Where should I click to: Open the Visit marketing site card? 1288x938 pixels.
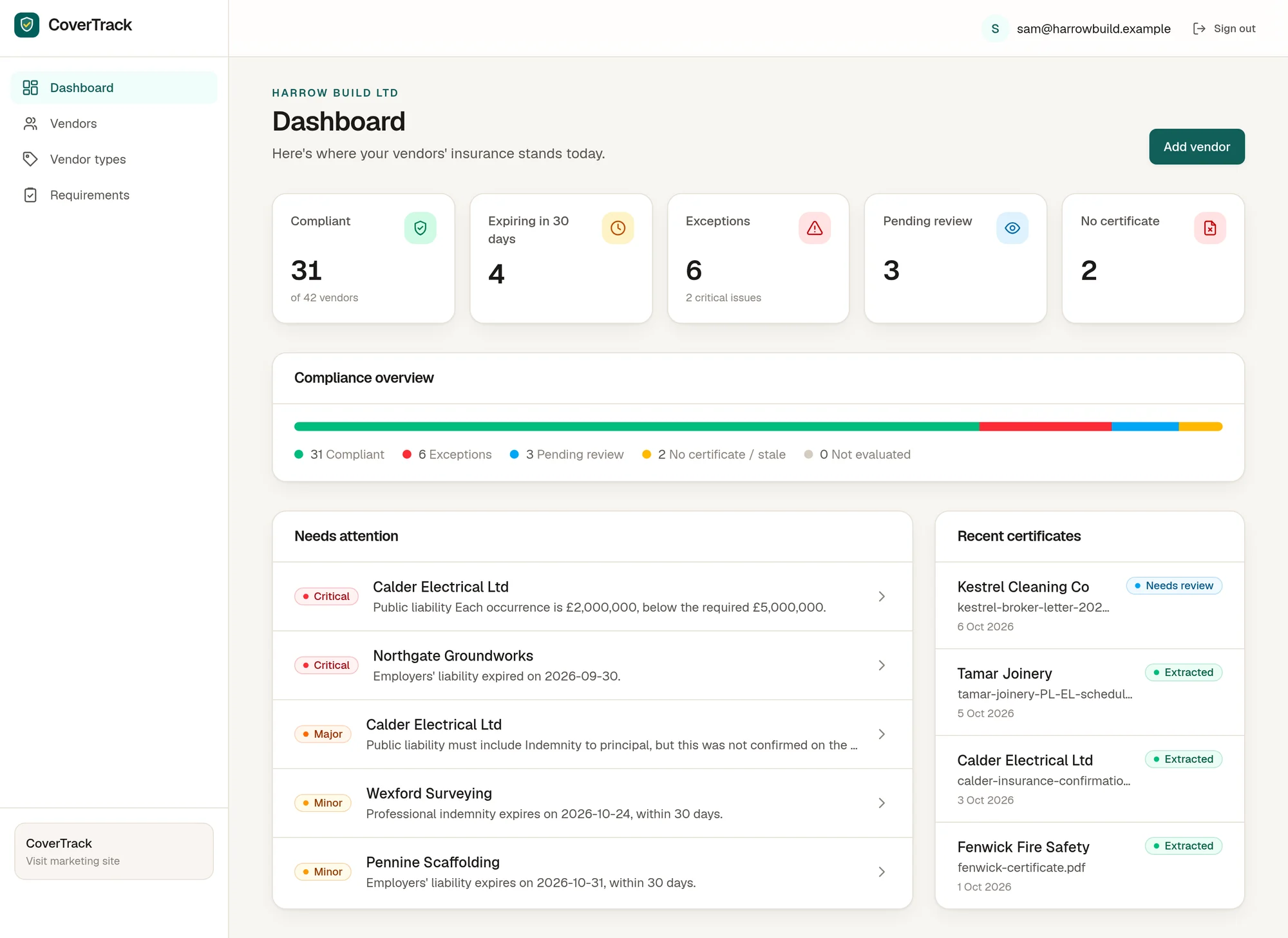(114, 851)
